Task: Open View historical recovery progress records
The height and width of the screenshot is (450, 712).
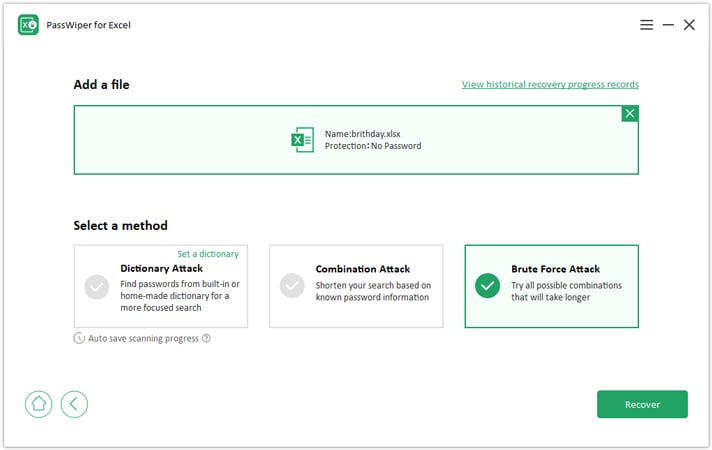Action: (x=550, y=84)
